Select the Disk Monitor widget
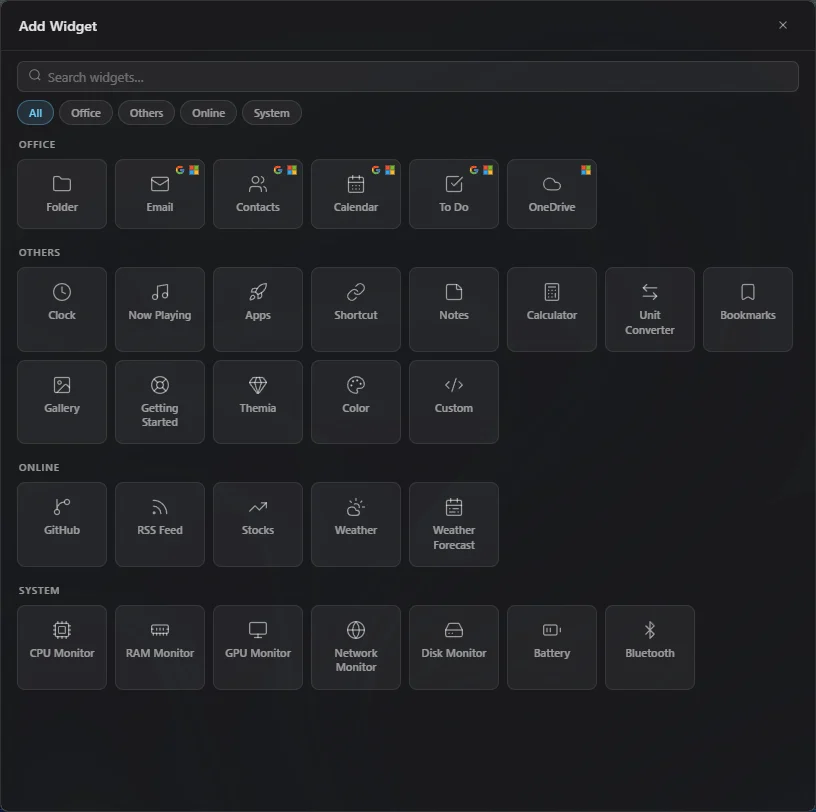Image resolution: width=816 pixels, height=812 pixels. 454,647
